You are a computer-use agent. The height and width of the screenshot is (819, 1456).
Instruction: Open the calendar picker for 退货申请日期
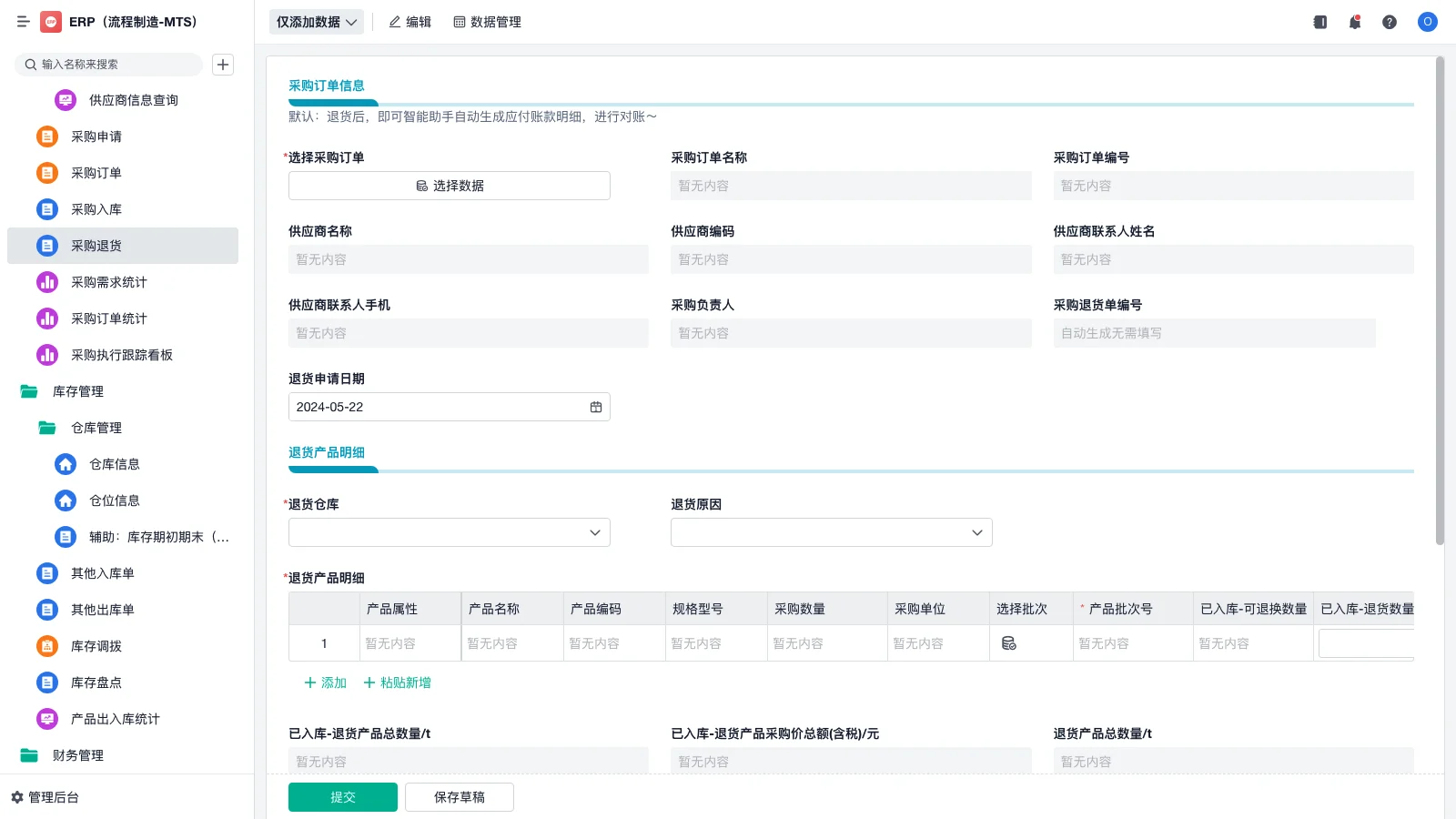596,407
